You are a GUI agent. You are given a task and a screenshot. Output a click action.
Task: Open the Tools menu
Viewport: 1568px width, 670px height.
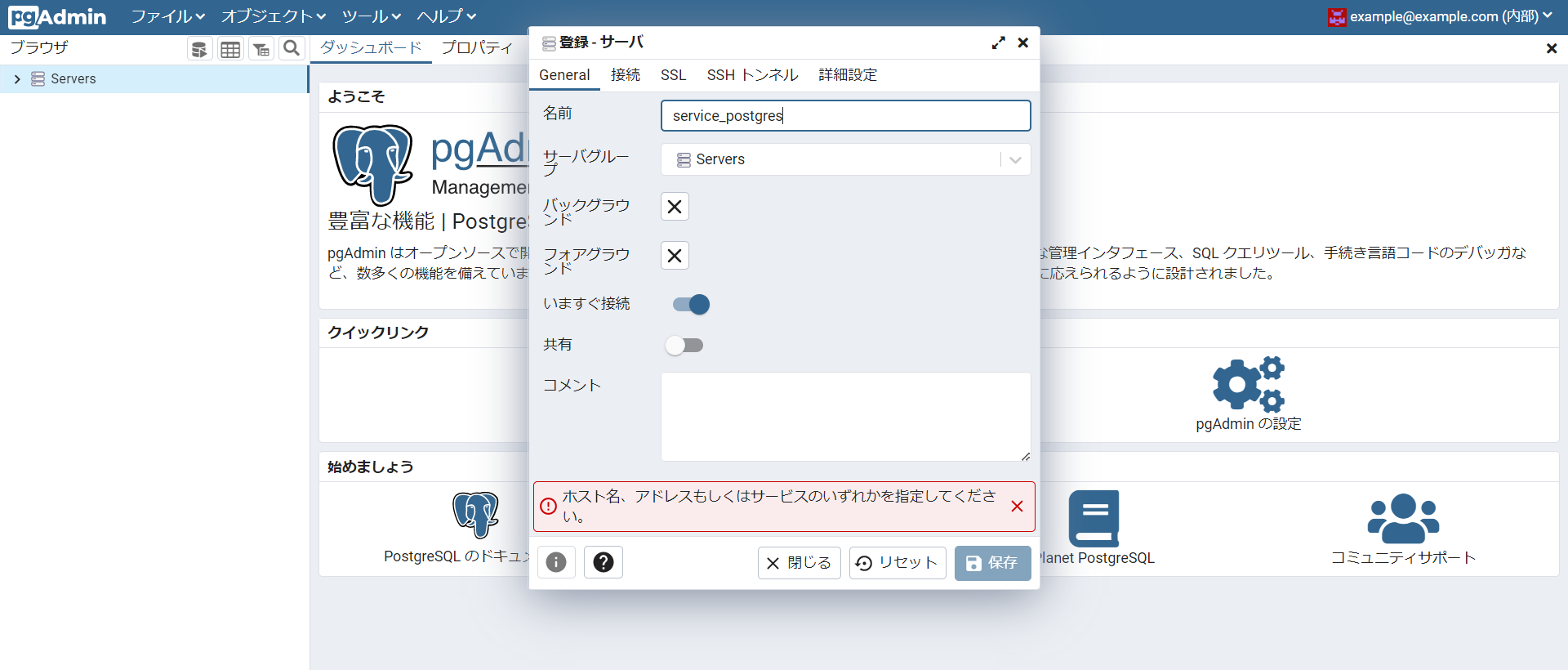(x=372, y=16)
